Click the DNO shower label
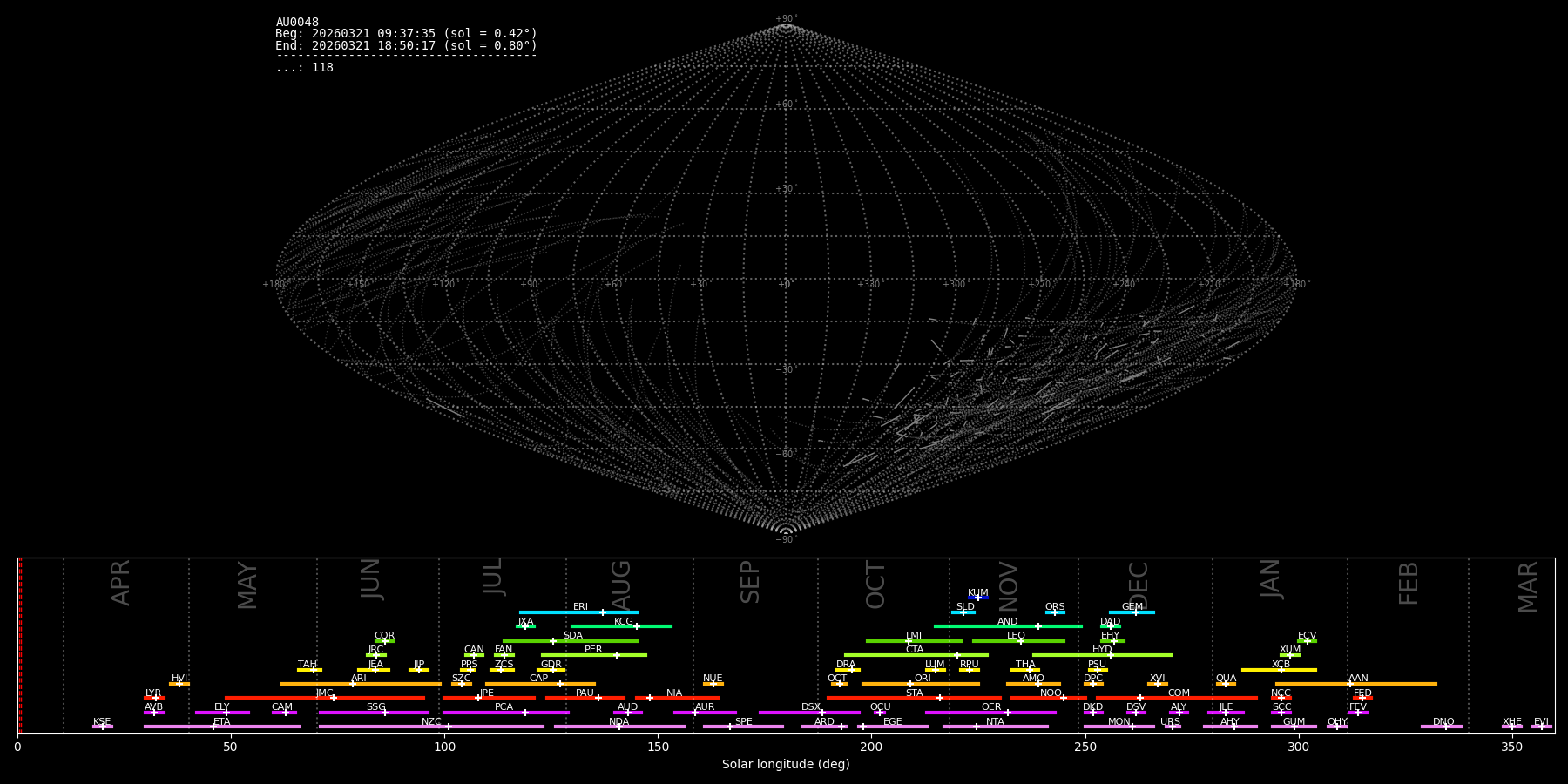Screen dimensions: 1568x784 coord(1443,722)
